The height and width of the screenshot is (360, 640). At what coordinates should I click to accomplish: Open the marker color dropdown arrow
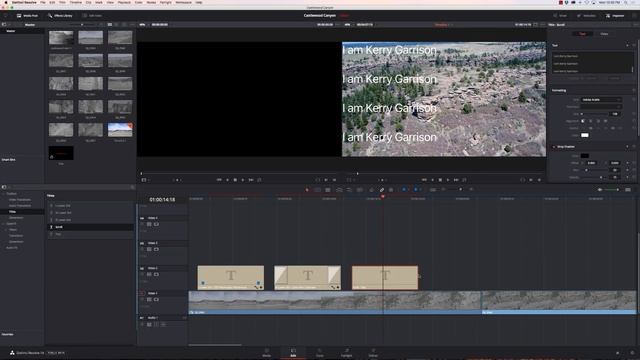click(x=420, y=189)
